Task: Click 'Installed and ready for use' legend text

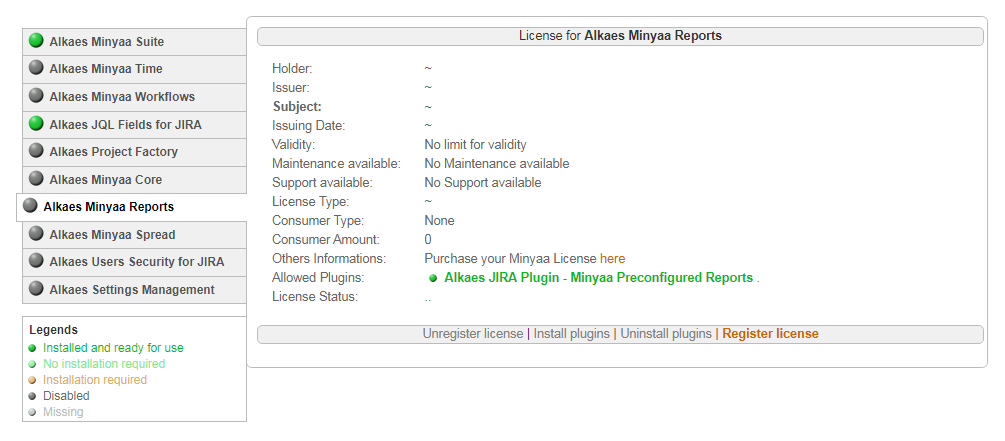Action: (113, 348)
